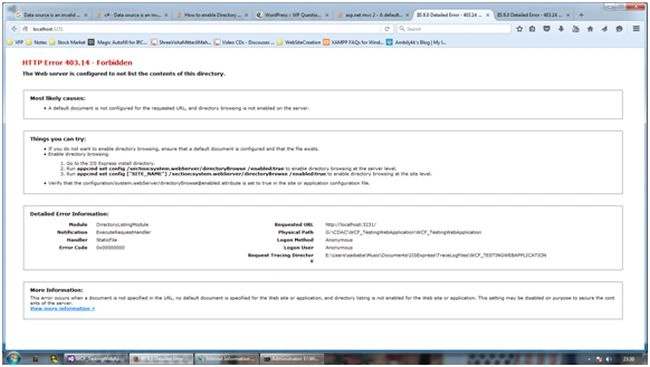Click the volume icon in system tray
This screenshot has width=650, height=367.
608,359
